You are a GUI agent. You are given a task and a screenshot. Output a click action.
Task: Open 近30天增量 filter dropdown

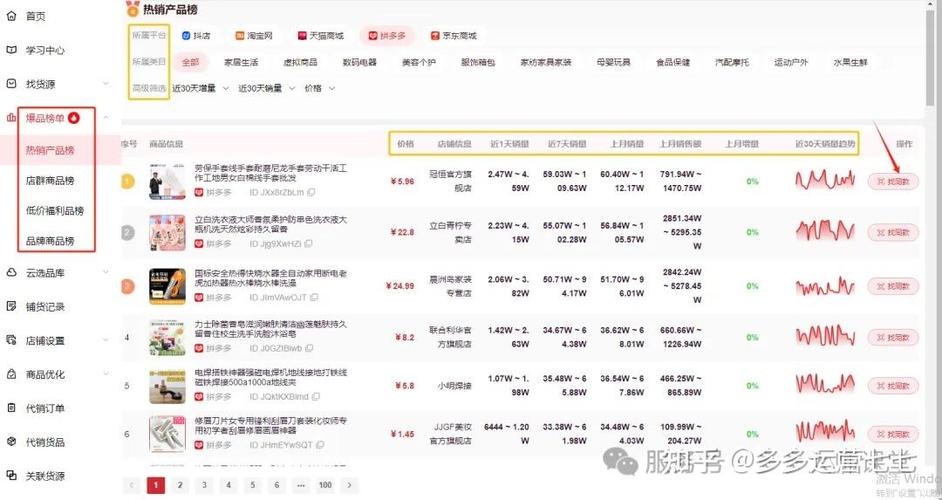pyautogui.click(x=201, y=88)
